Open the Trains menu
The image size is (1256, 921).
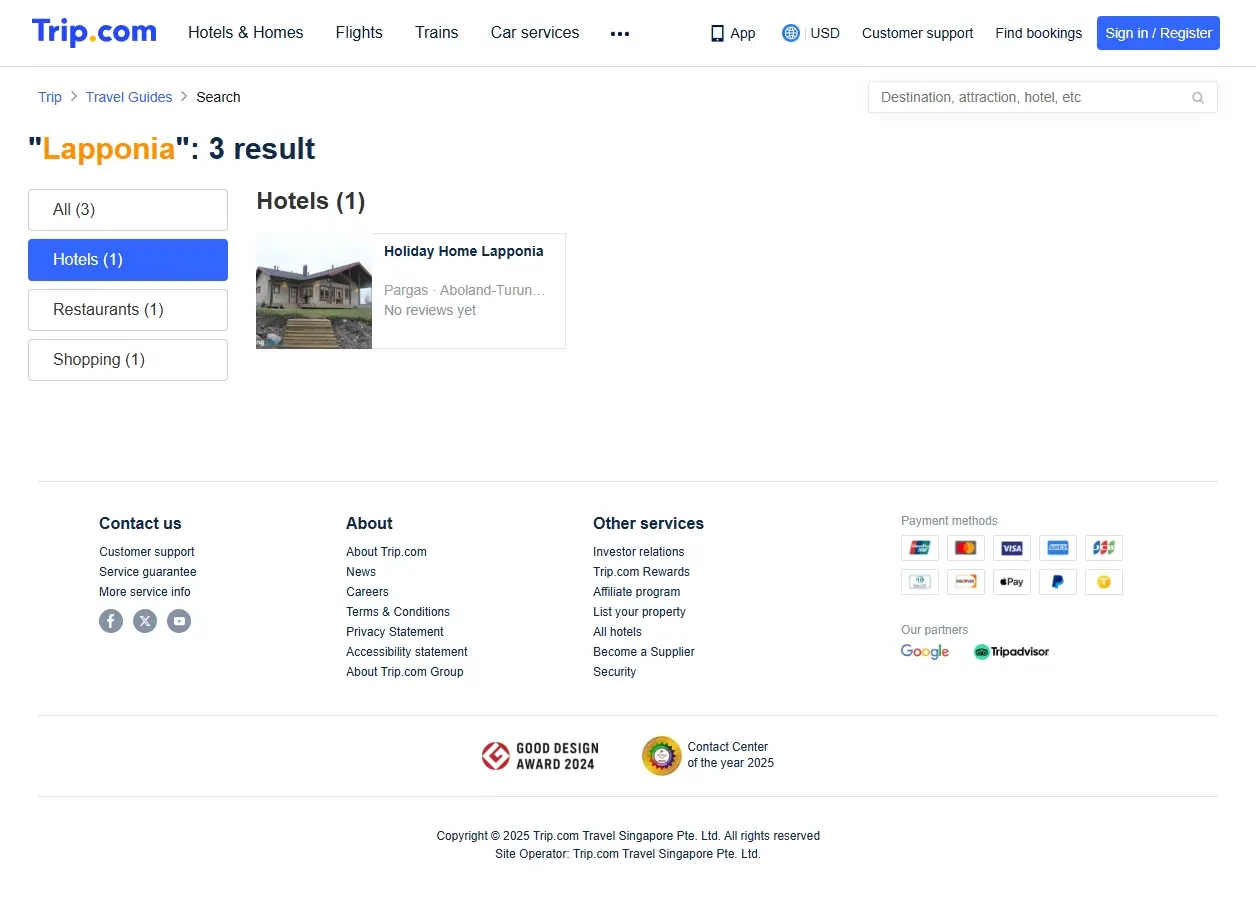[x=437, y=33]
